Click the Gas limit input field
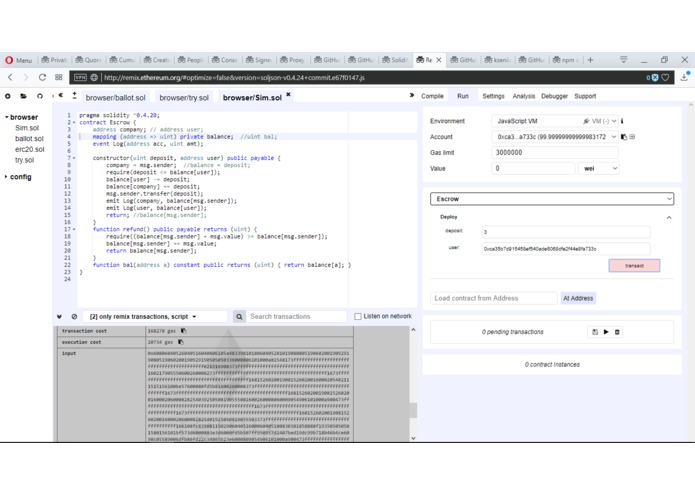Viewport: 695px width, 494px height. [554, 152]
